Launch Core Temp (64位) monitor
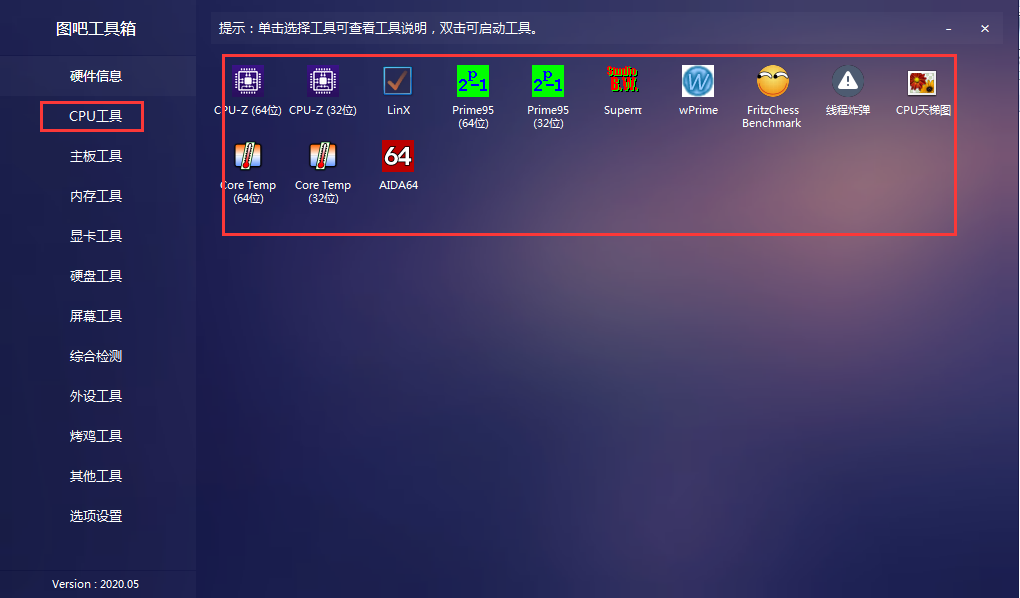Image resolution: width=1020 pixels, height=598 pixels. tap(247, 160)
